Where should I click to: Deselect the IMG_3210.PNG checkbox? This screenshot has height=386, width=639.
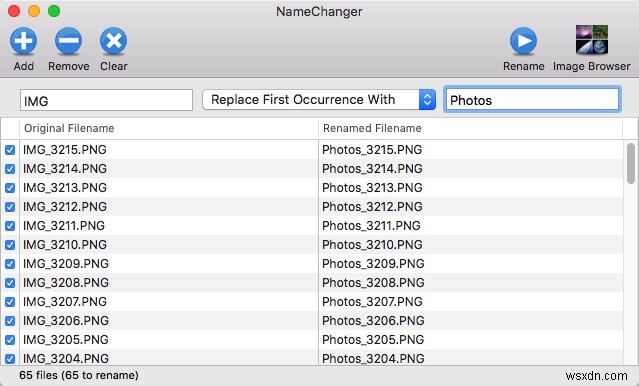coord(10,245)
